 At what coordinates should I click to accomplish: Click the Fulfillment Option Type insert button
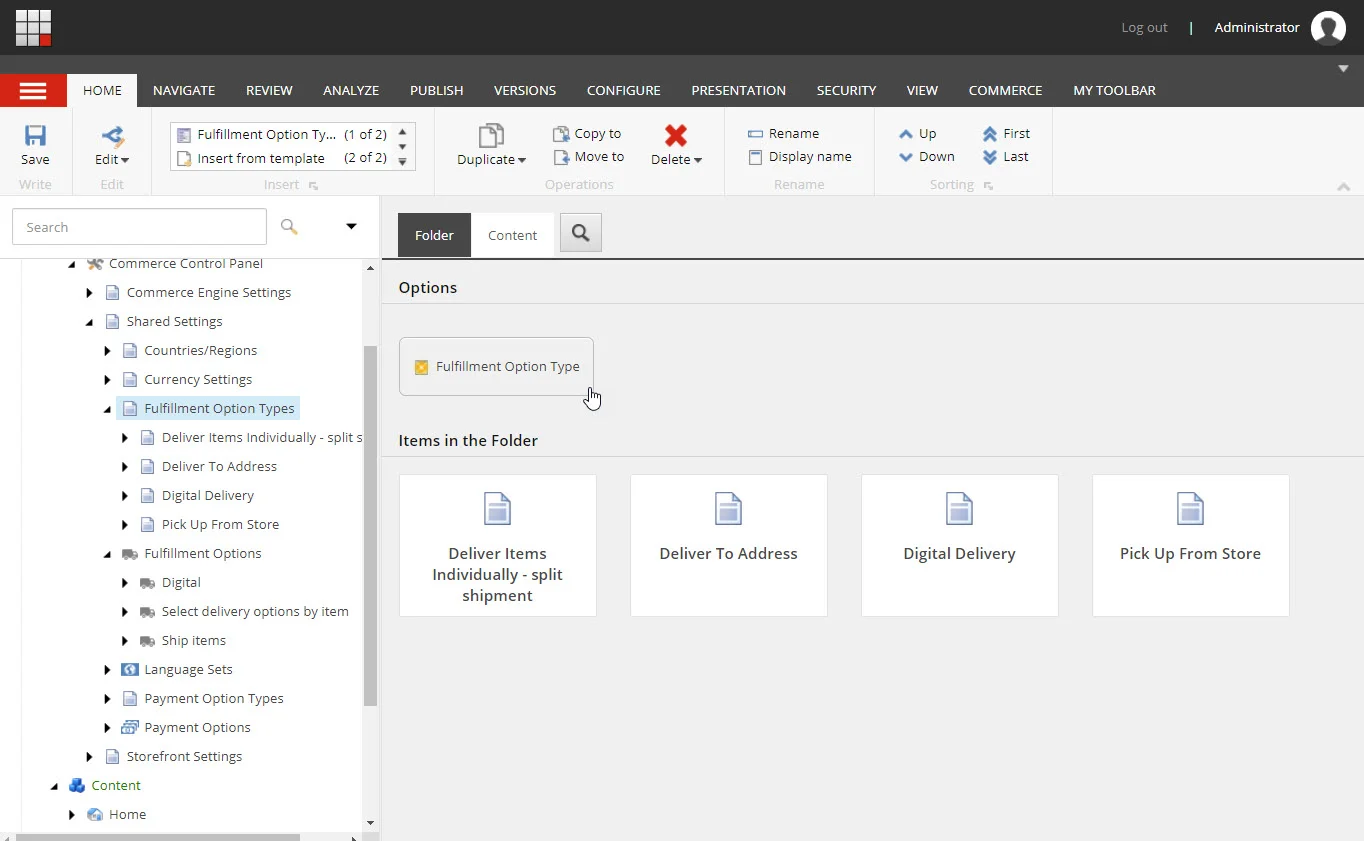click(496, 366)
